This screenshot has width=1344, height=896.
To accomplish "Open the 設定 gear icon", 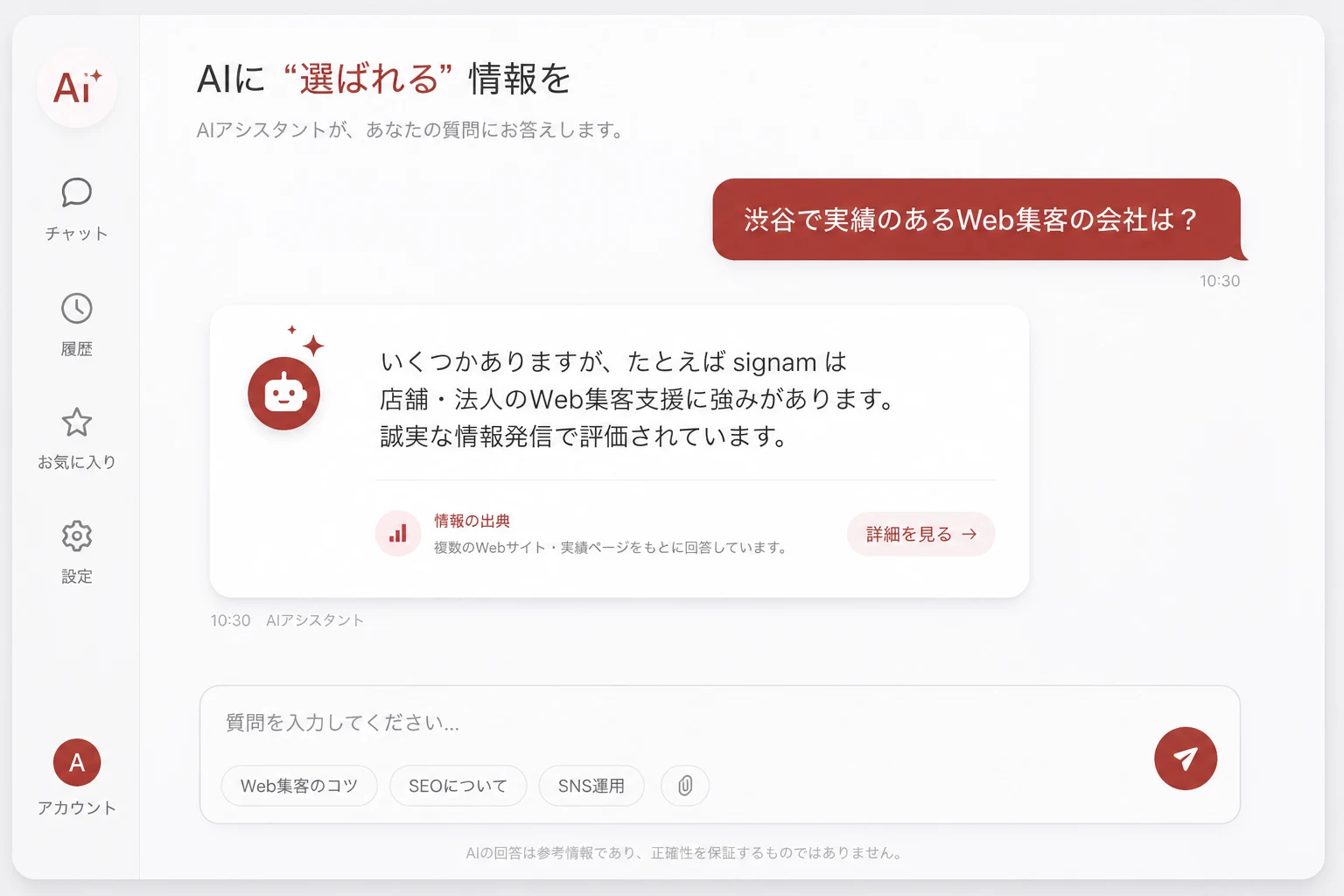I will tap(77, 535).
